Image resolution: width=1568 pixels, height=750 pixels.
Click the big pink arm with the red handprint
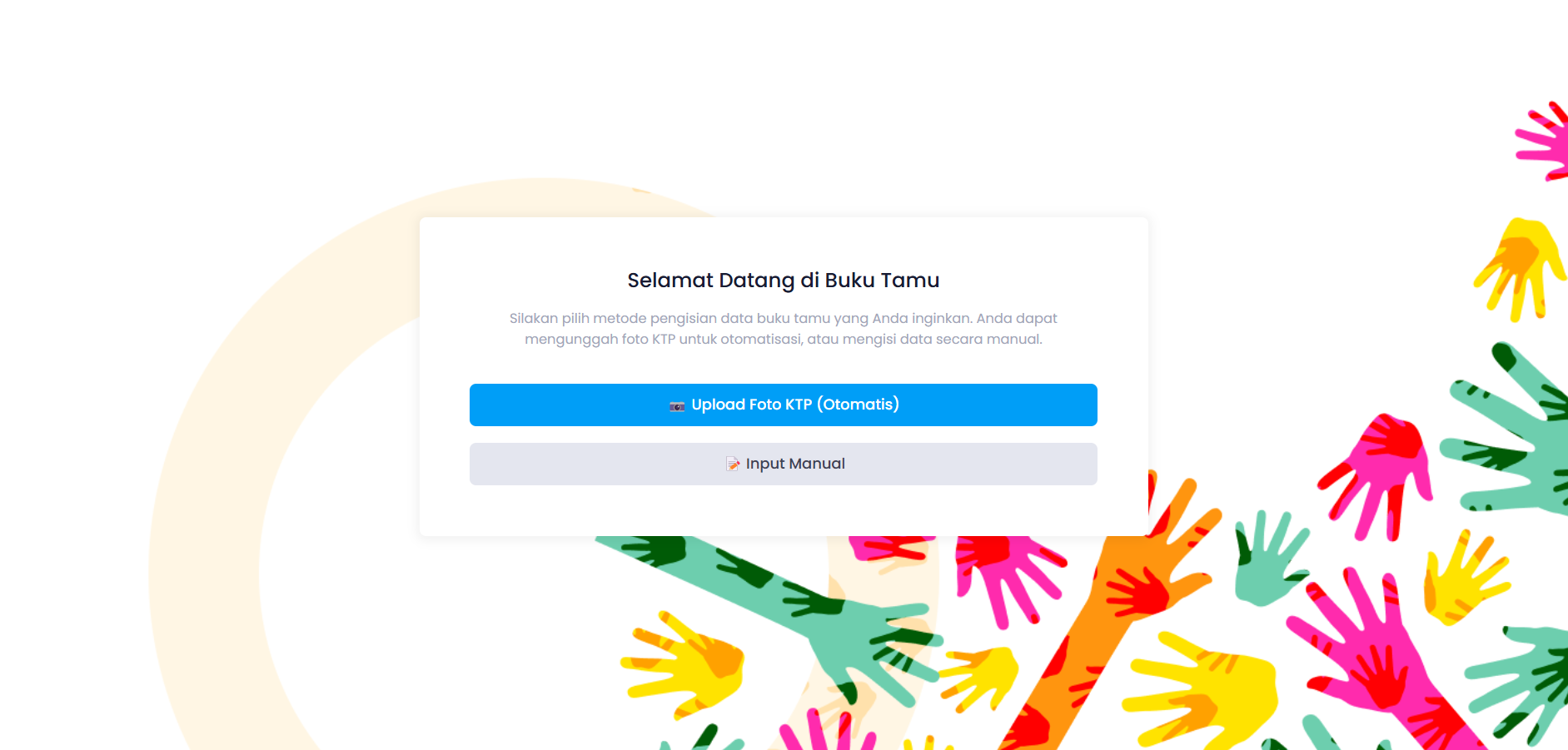[x=1382, y=658]
